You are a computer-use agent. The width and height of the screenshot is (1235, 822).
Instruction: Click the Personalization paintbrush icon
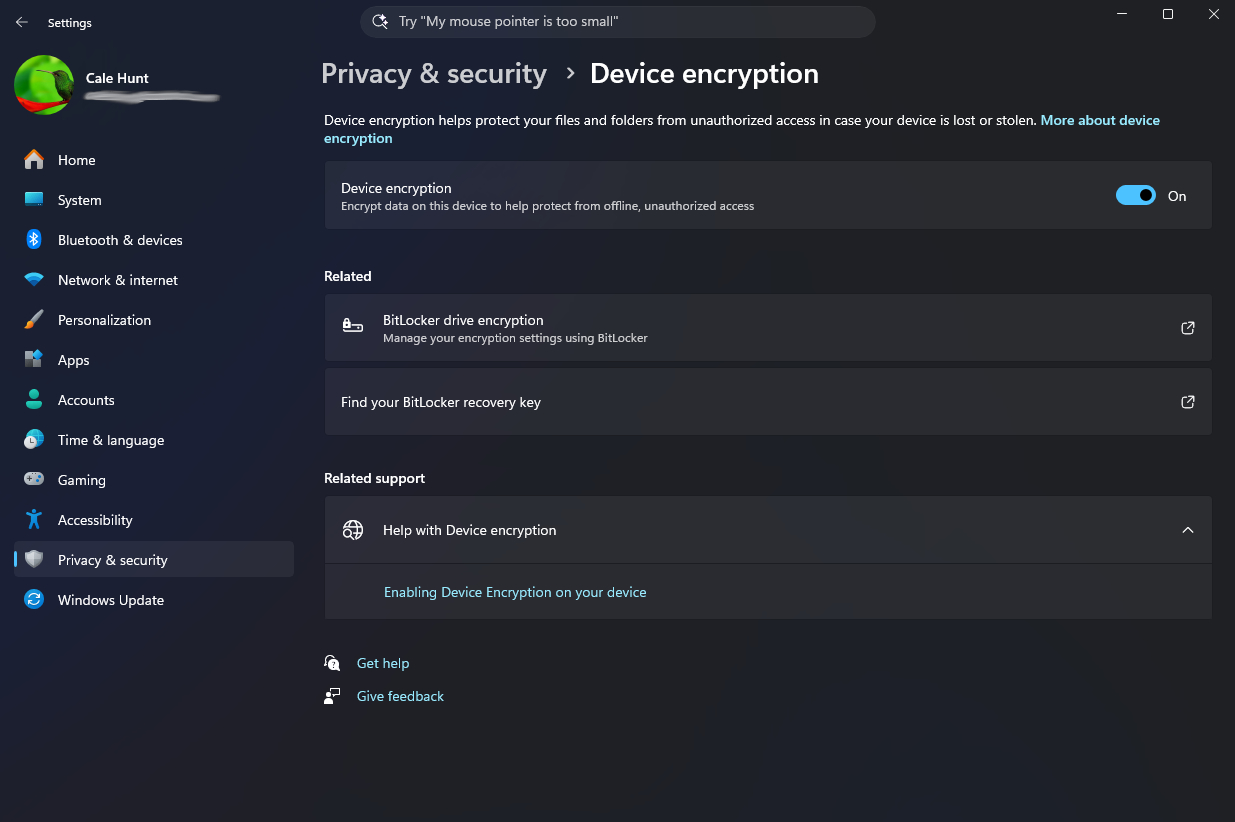34,320
